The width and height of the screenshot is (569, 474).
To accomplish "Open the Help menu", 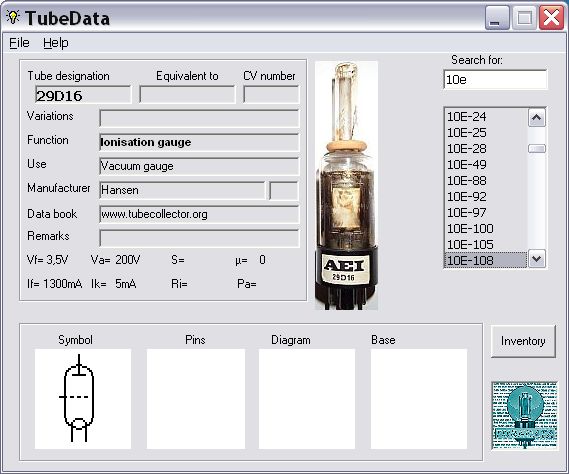I will [x=56, y=43].
